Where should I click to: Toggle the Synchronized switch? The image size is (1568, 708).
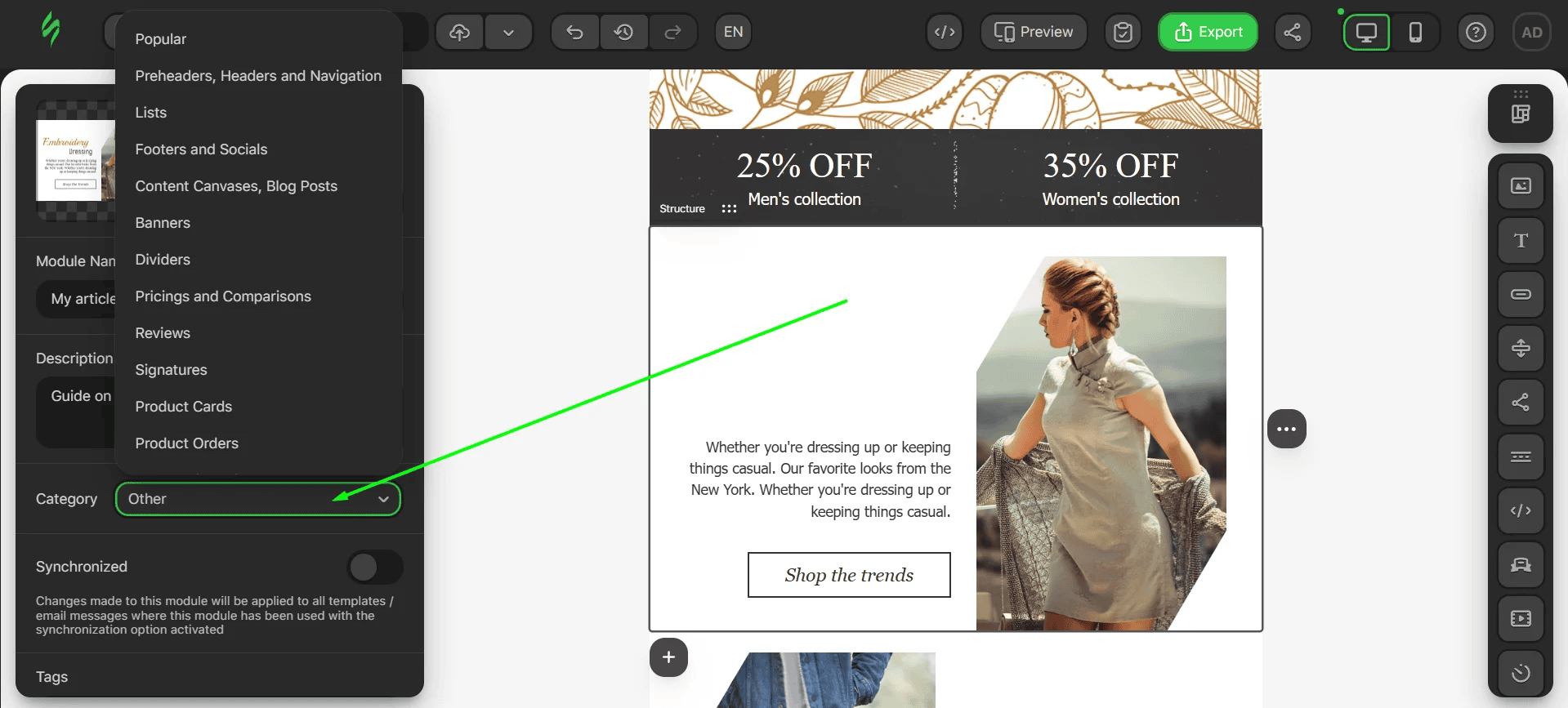(x=374, y=567)
